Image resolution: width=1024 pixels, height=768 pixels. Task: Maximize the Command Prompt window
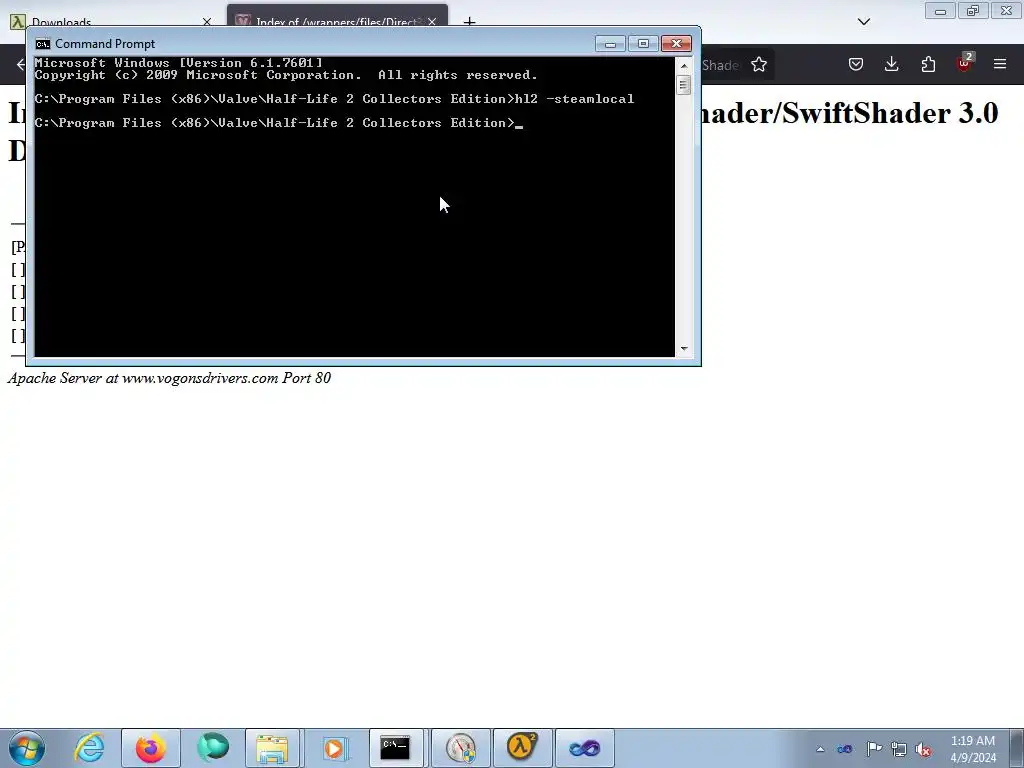643,44
